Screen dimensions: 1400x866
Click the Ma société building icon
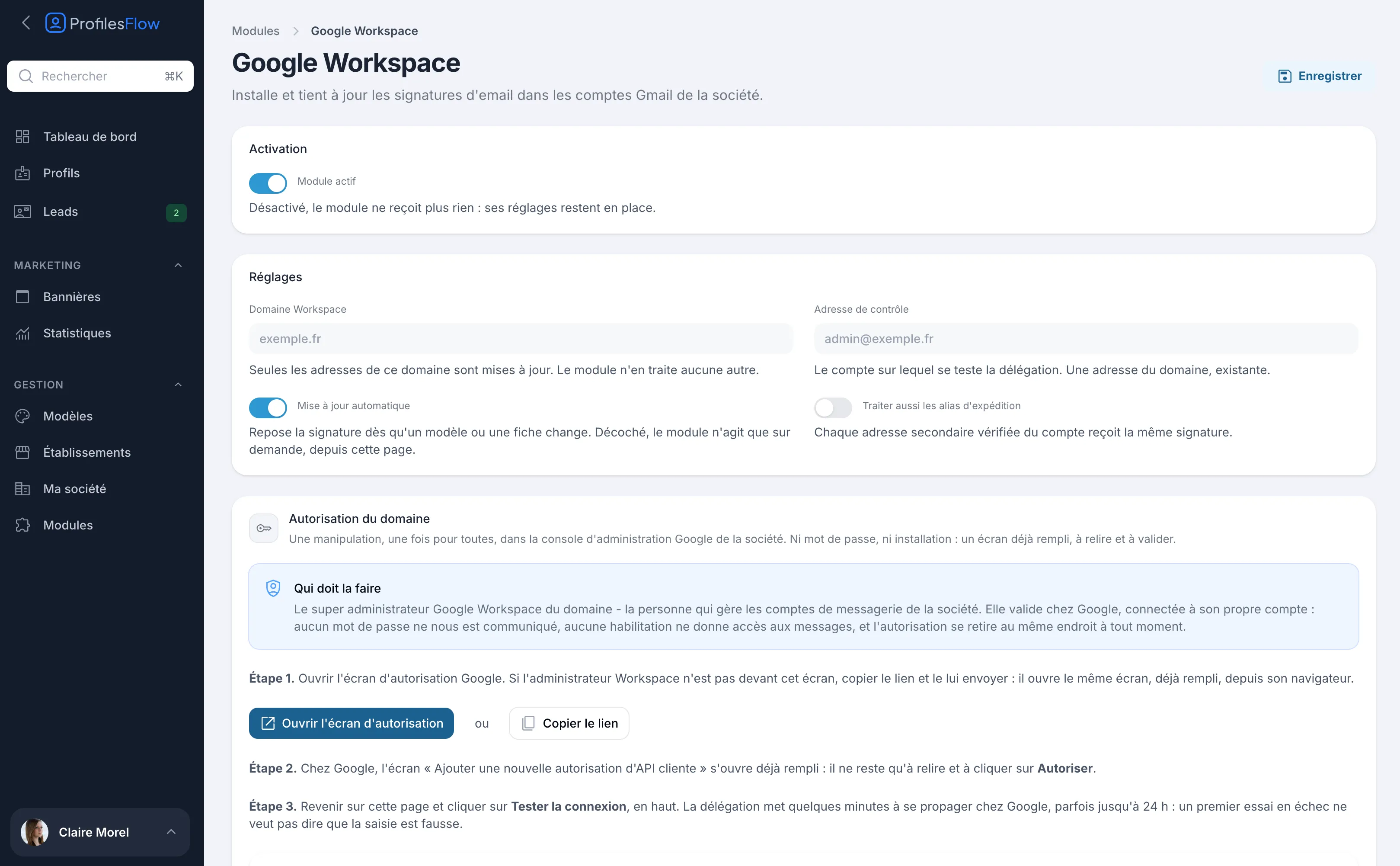click(x=22, y=488)
